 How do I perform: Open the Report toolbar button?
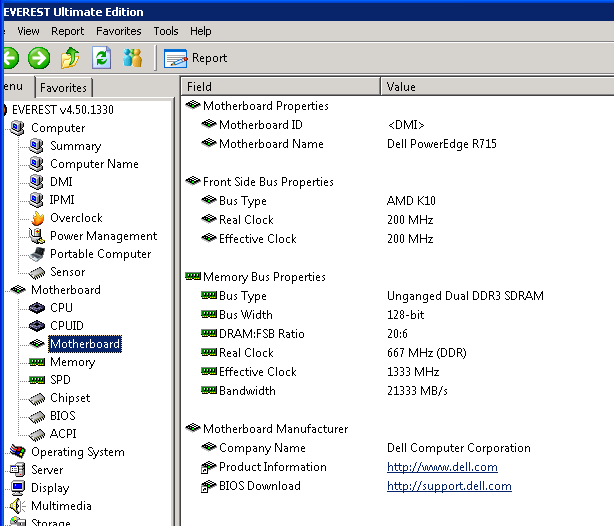(195, 58)
